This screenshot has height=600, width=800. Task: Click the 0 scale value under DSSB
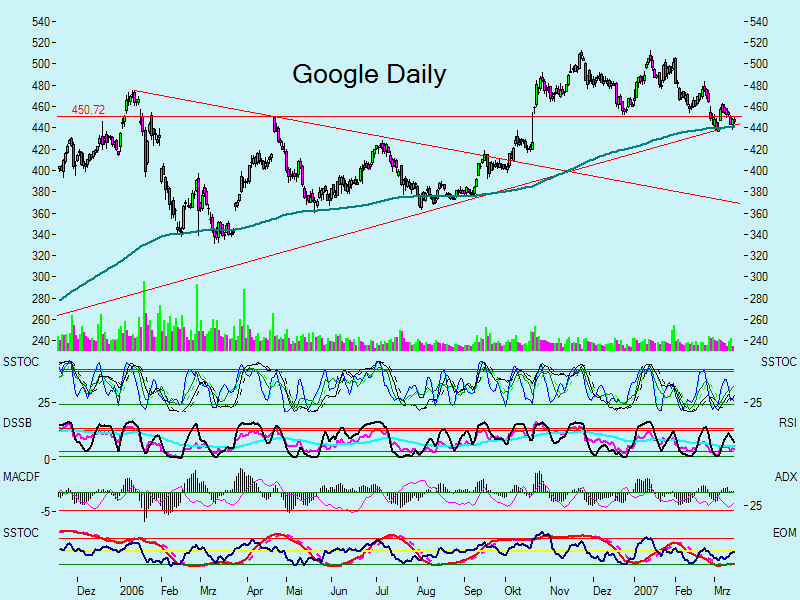tap(47, 460)
